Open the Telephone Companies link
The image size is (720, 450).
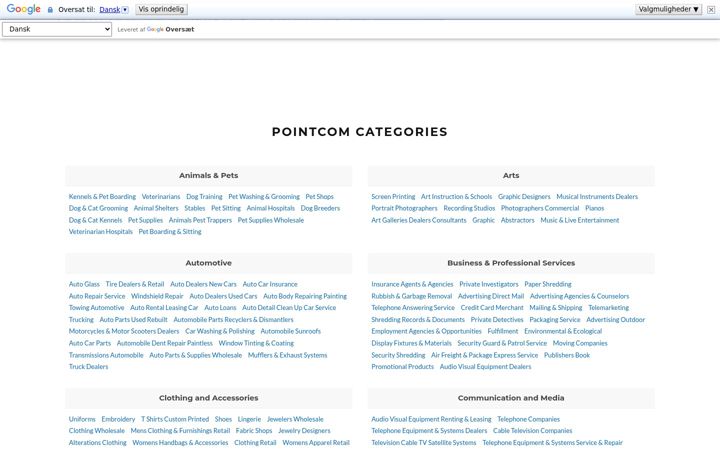pyautogui.click(x=529, y=419)
